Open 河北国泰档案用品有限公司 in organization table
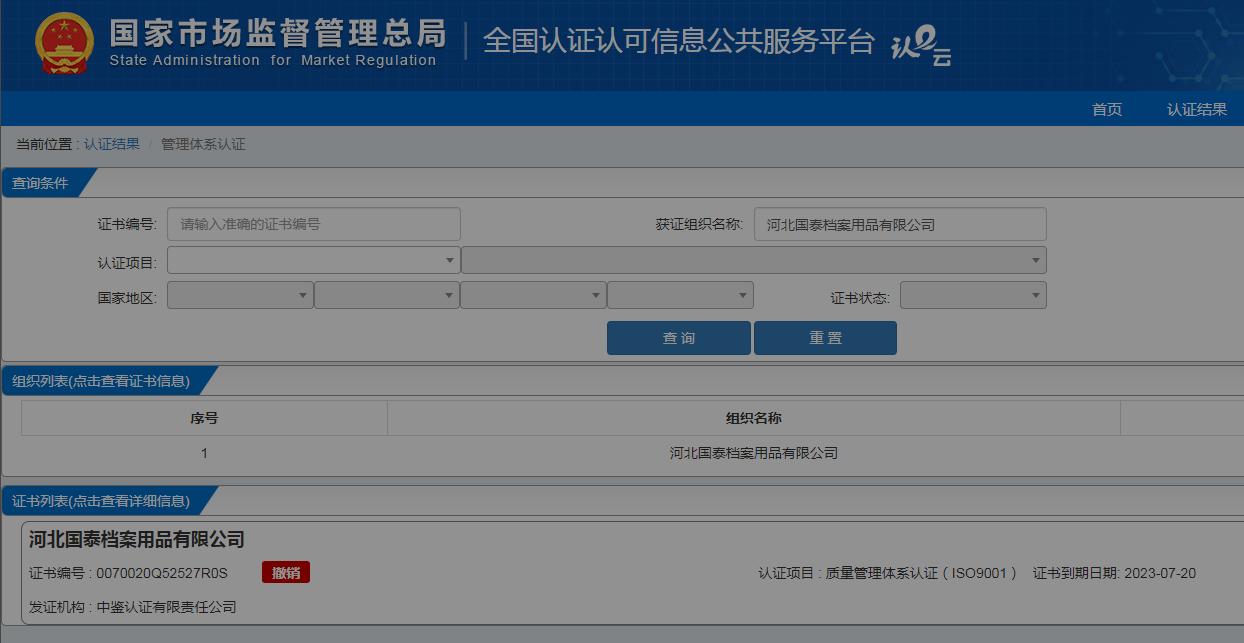 click(x=753, y=453)
